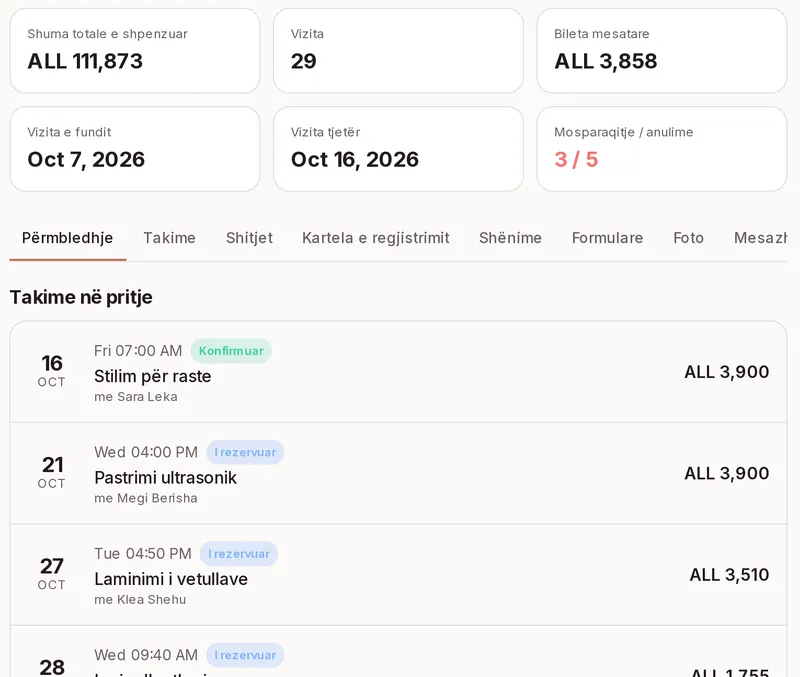The height and width of the screenshot is (677, 800).
Task: Select the Kartela e regjistrimit tab
Action: [x=376, y=238]
